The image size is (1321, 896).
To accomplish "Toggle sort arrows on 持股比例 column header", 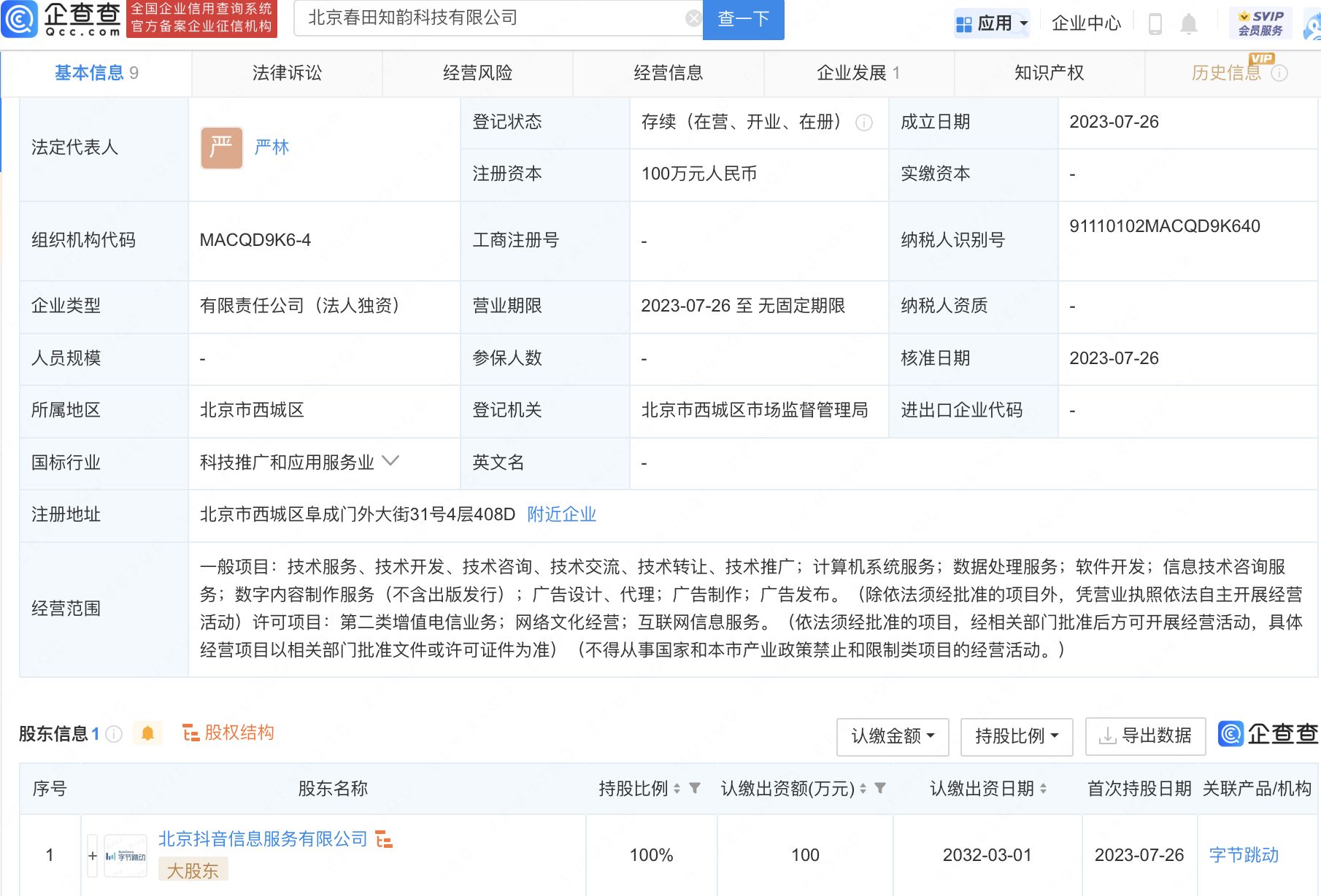I will click(x=677, y=788).
